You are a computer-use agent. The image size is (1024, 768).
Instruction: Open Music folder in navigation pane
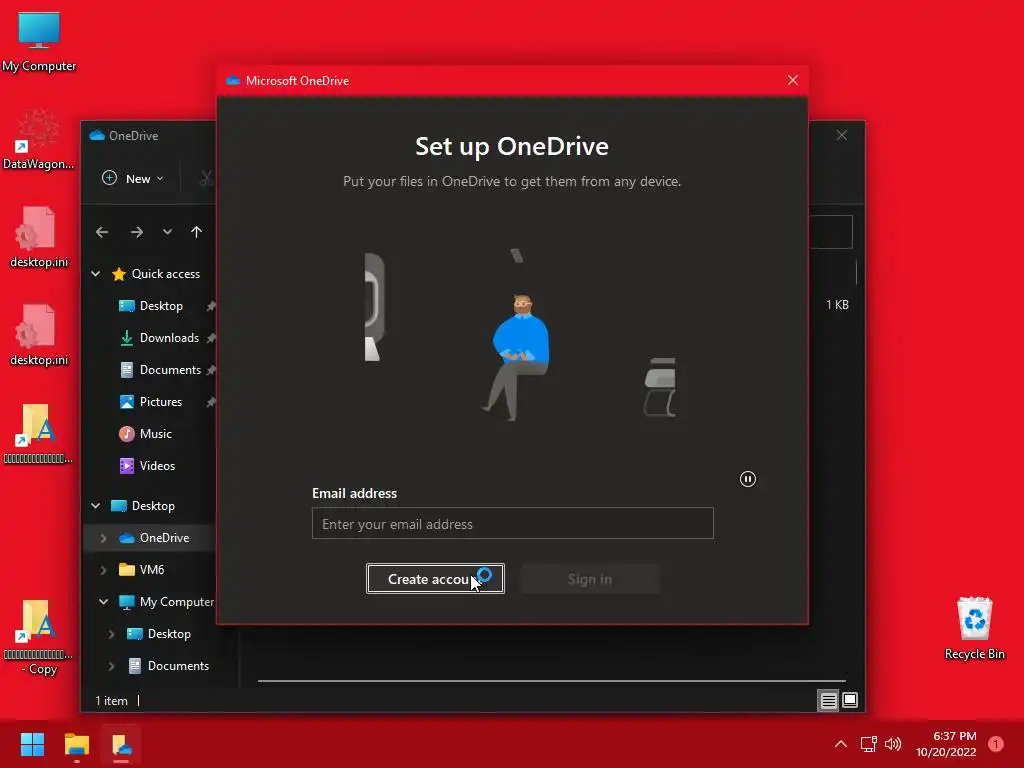(155, 434)
